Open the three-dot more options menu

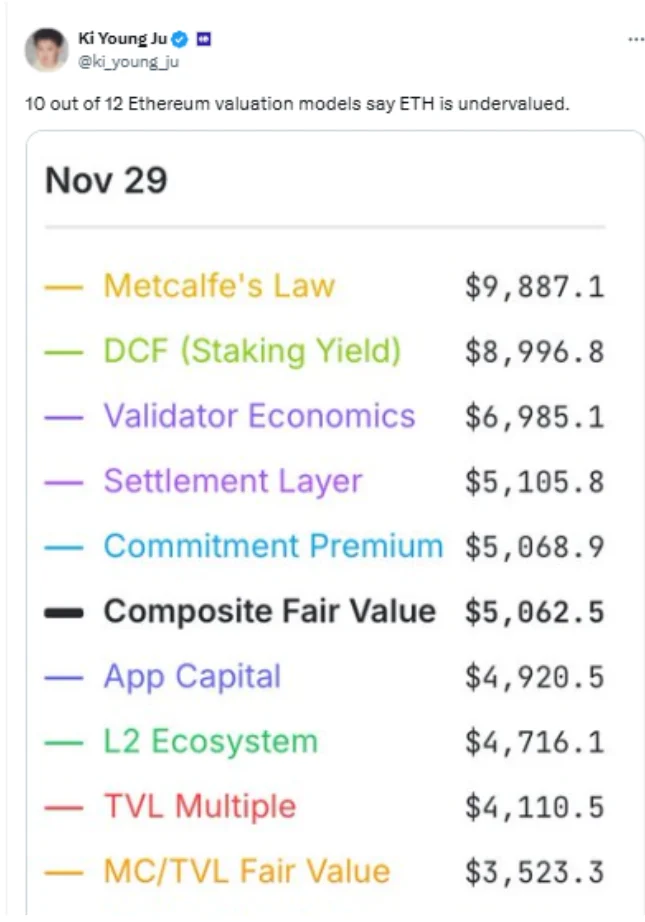tap(636, 39)
